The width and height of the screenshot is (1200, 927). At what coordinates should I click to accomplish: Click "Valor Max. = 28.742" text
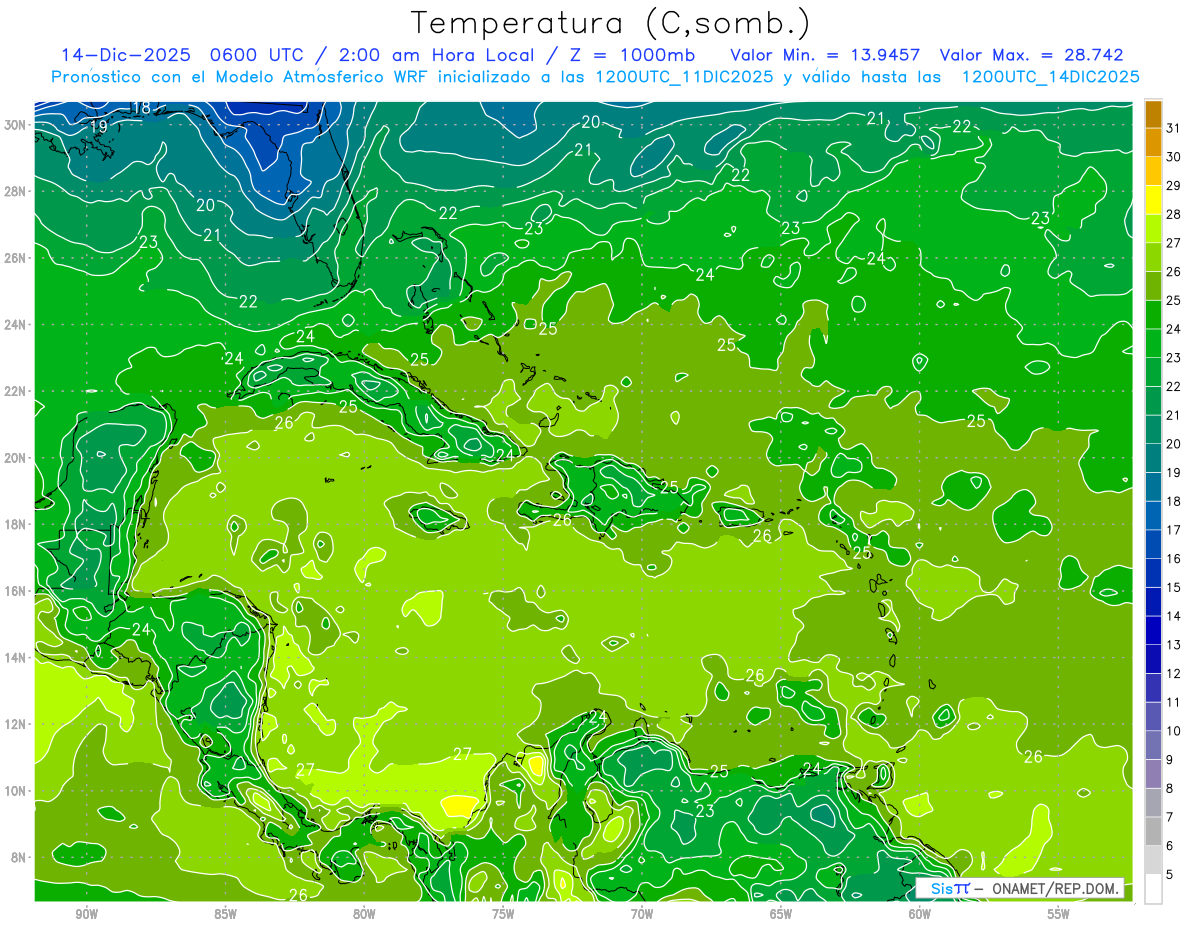(x=1031, y=55)
